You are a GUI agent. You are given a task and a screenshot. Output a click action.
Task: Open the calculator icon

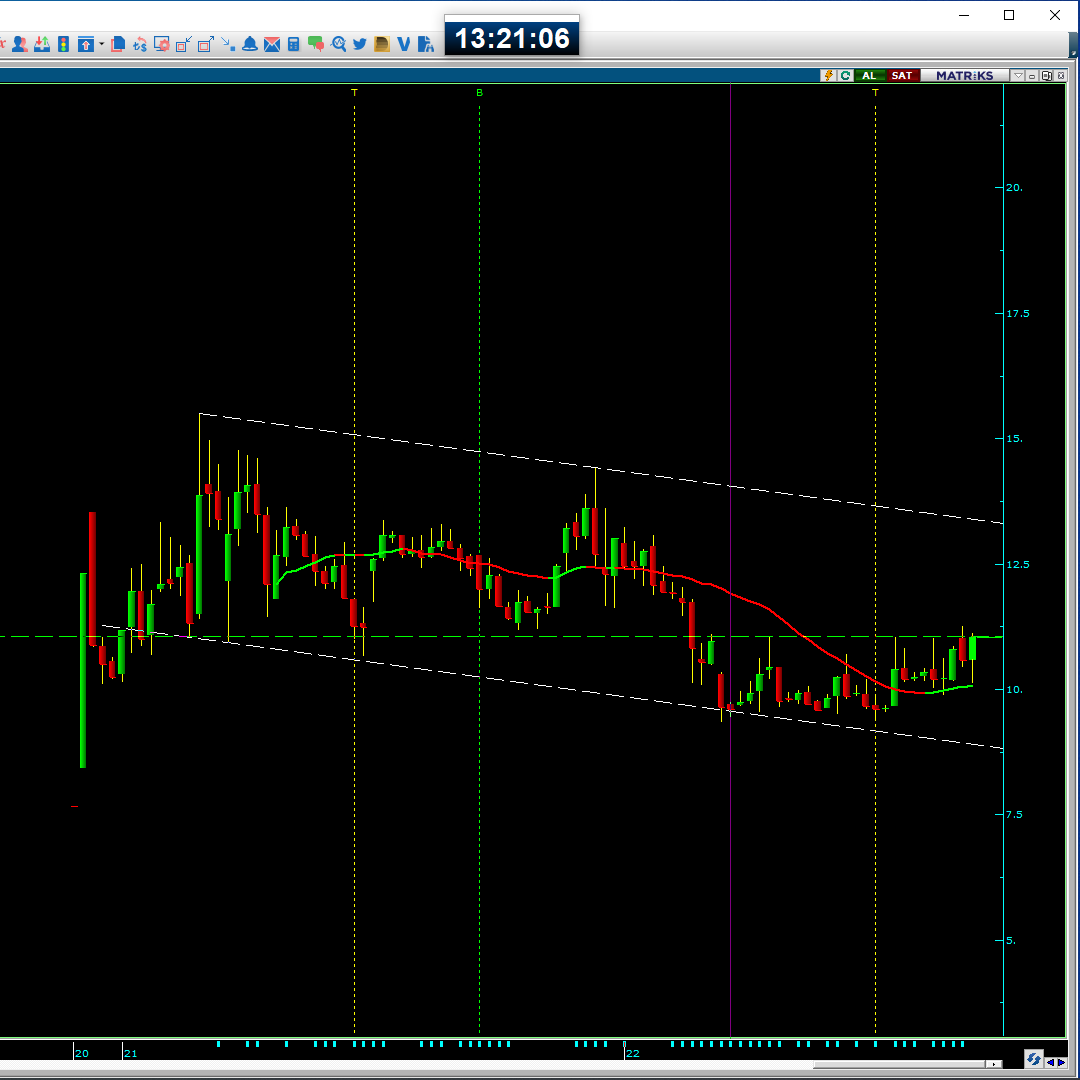coord(293,45)
